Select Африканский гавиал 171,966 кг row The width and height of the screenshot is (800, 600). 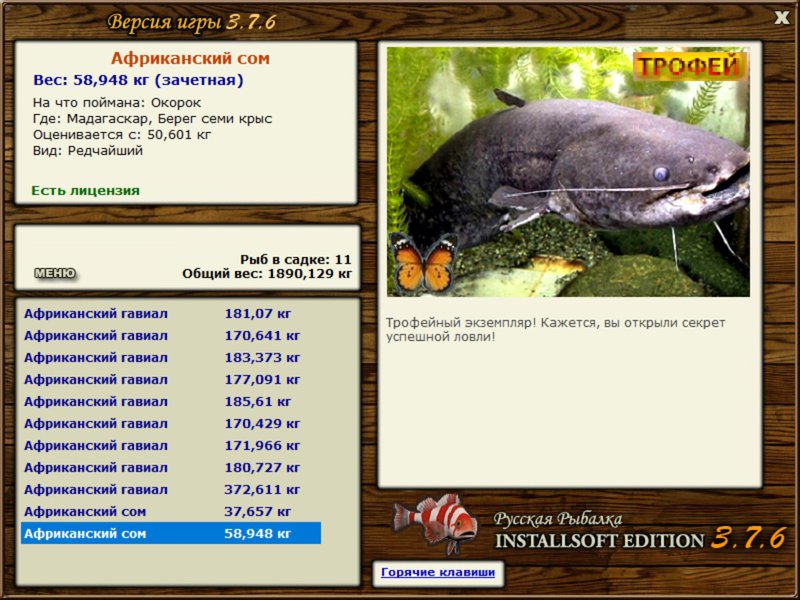pyautogui.click(x=171, y=445)
